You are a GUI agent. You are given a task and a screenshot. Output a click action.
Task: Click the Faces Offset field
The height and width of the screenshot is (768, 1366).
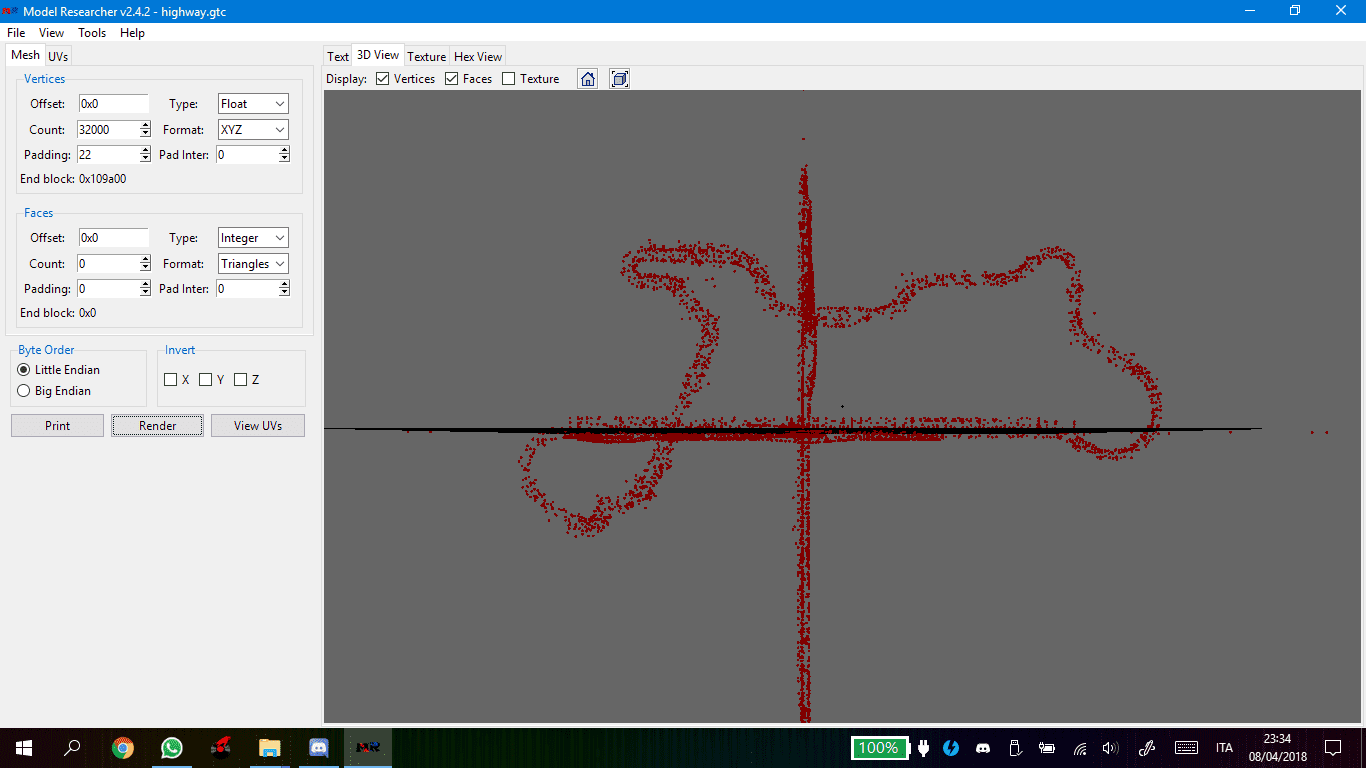[x=113, y=238]
